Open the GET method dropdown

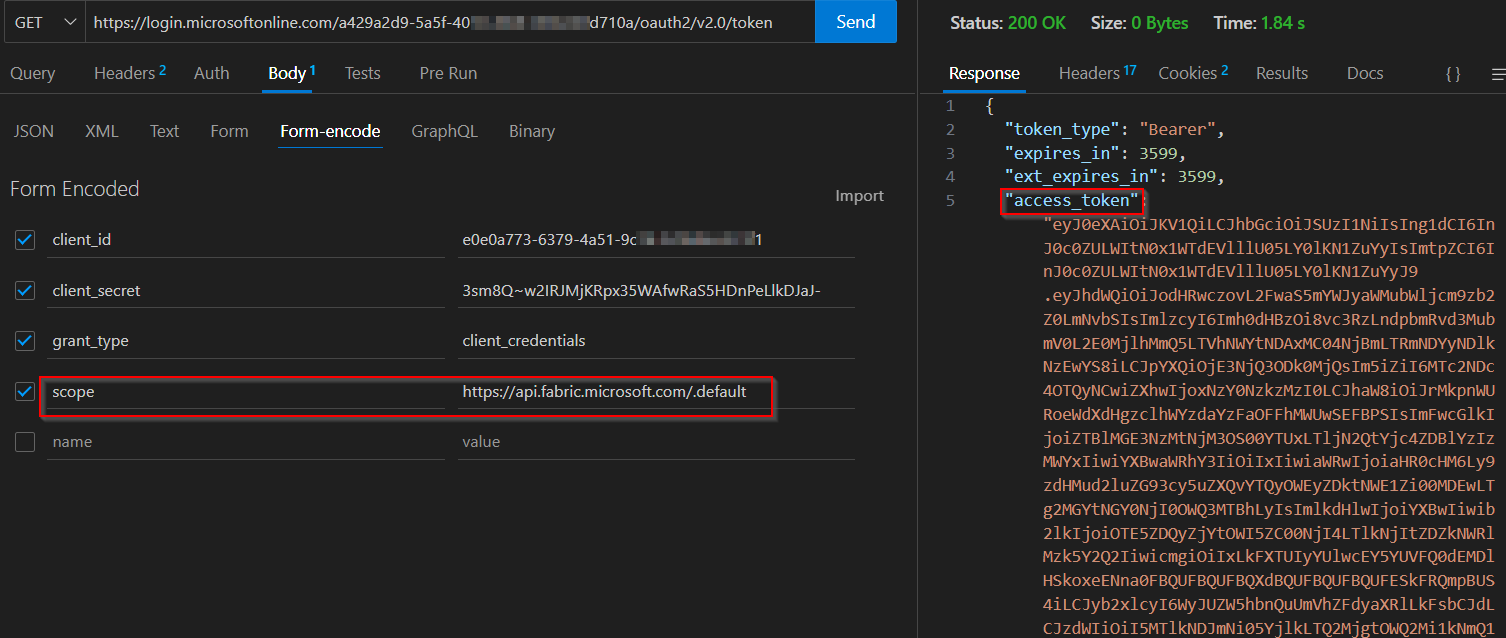click(x=45, y=22)
